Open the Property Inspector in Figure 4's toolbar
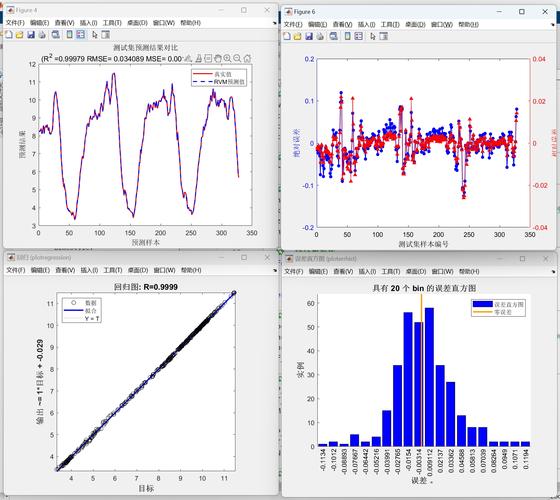This screenshot has height=500, width=560. click(105, 35)
